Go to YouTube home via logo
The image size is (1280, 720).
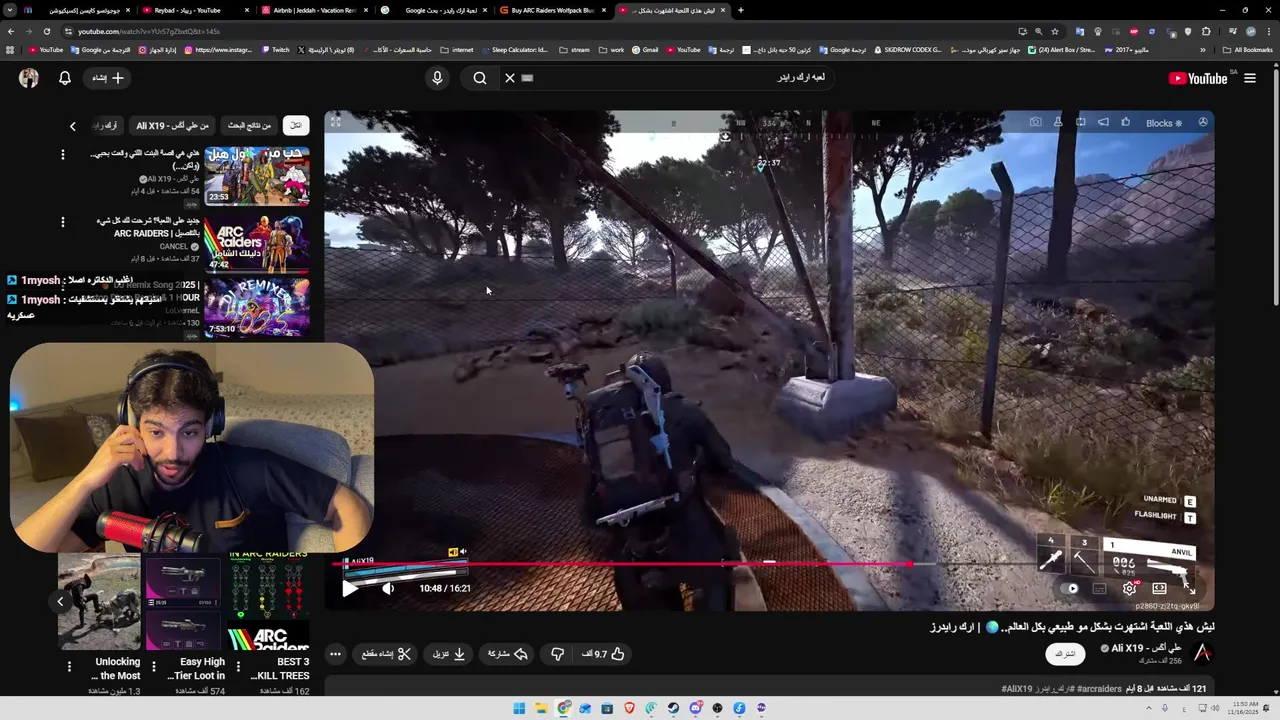(1198, 78)
